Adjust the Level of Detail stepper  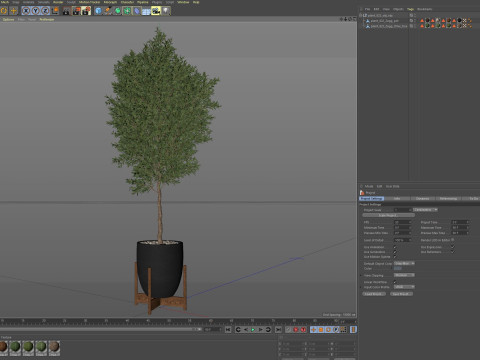coord(410,240)
